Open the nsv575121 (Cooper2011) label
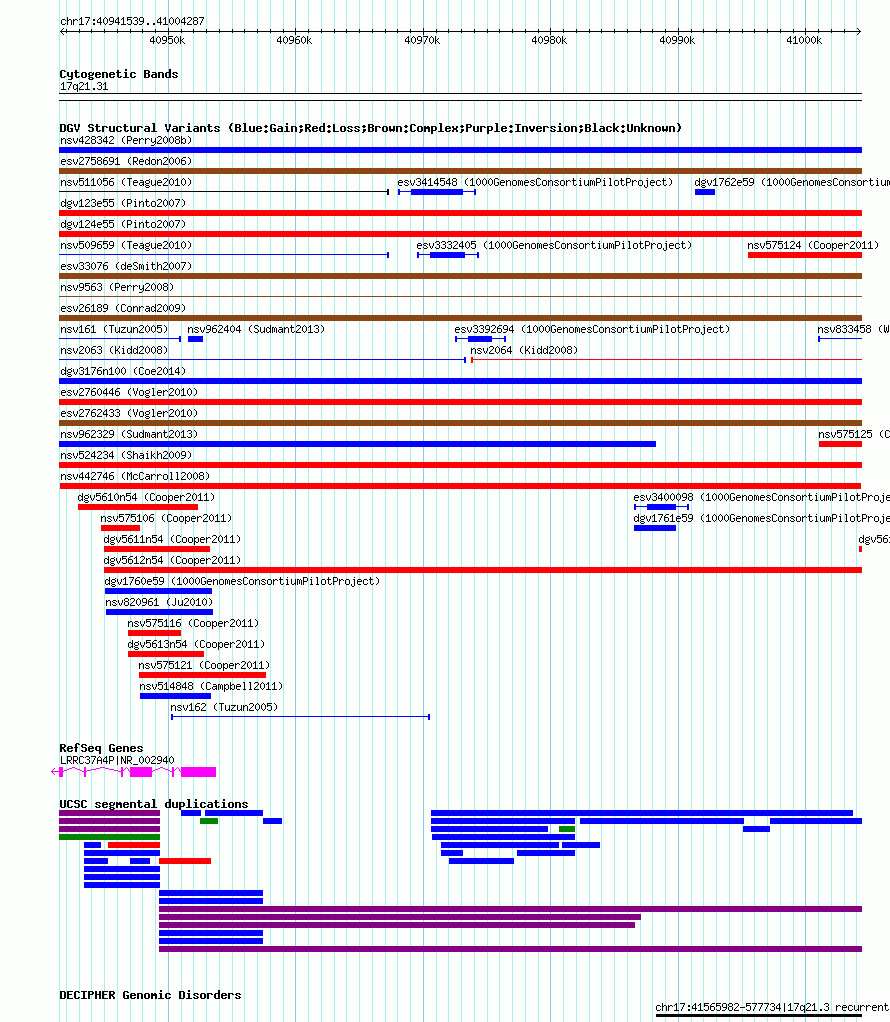The image size is (890, 1022). click(x=204, y=665)
